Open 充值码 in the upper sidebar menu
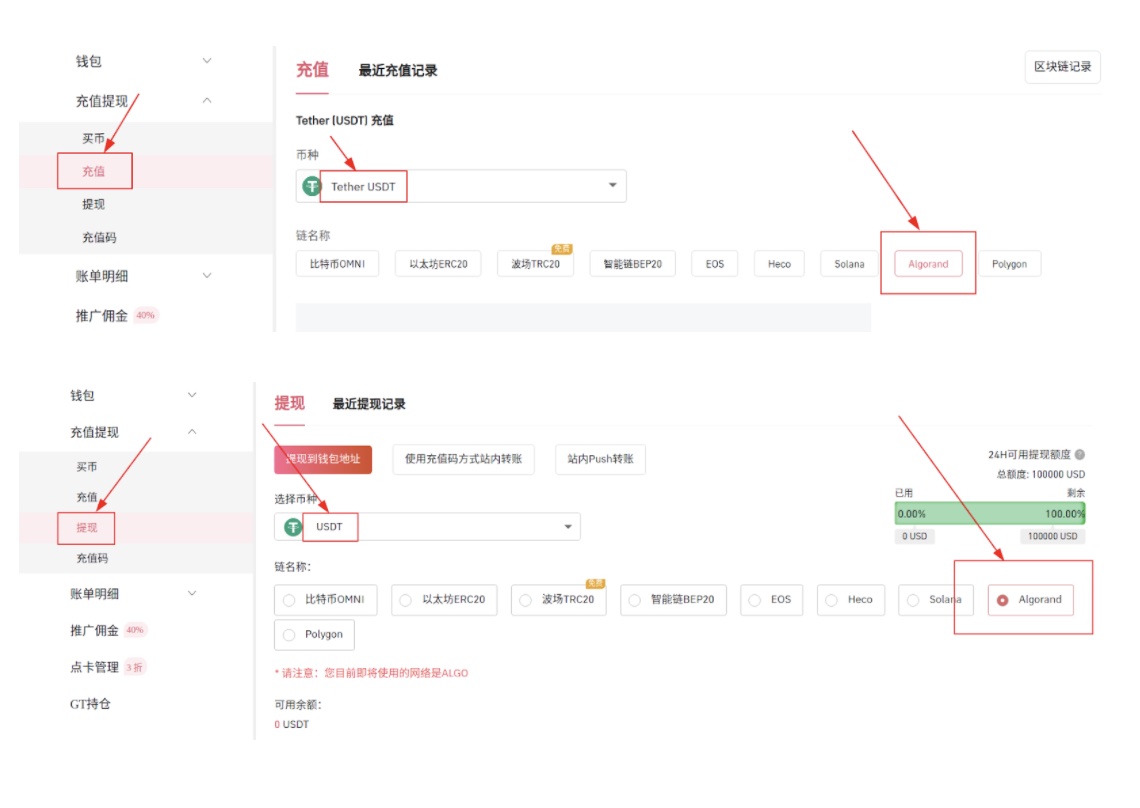The image size is (1140, 808). coord(99,238)
